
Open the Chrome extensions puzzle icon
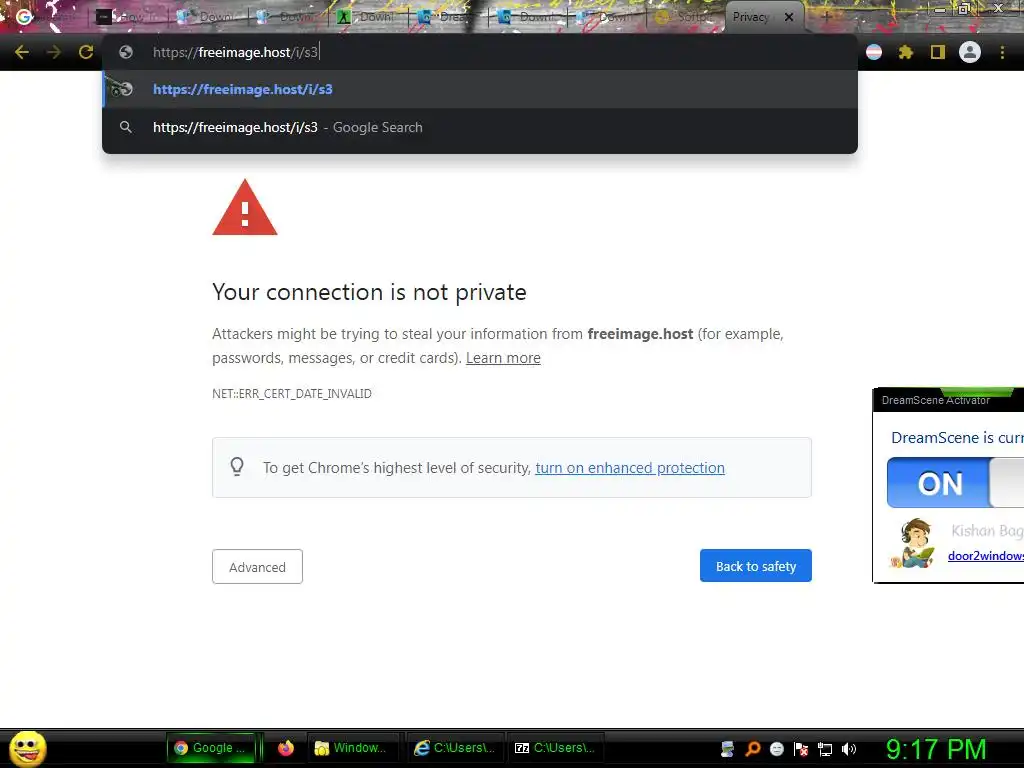click(x=906, y=52)
